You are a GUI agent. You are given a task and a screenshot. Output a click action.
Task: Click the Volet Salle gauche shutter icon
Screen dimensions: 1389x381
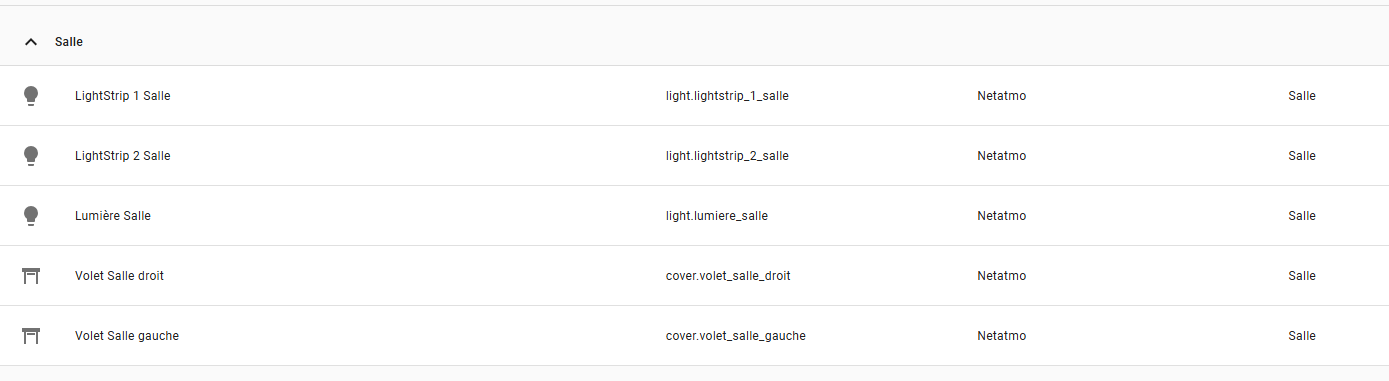point(31,336)
